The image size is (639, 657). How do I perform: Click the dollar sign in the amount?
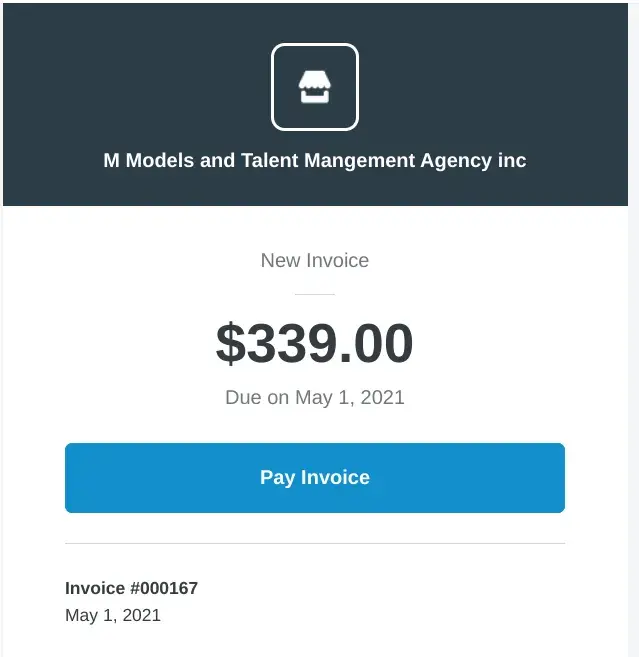(230, 343)
